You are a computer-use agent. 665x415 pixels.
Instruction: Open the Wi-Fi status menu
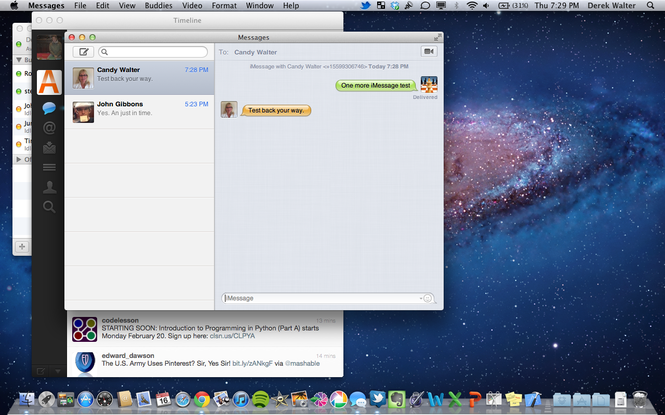coord(471,6)
